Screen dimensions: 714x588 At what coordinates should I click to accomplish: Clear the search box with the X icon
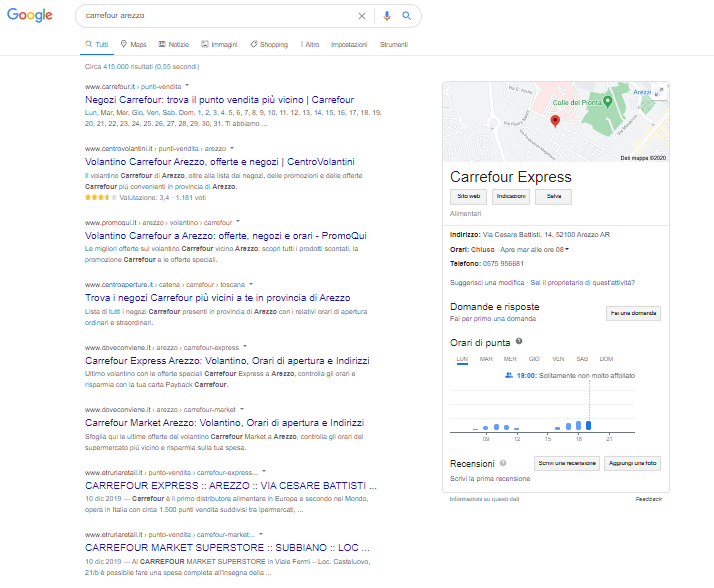click(x=362, y=16)
